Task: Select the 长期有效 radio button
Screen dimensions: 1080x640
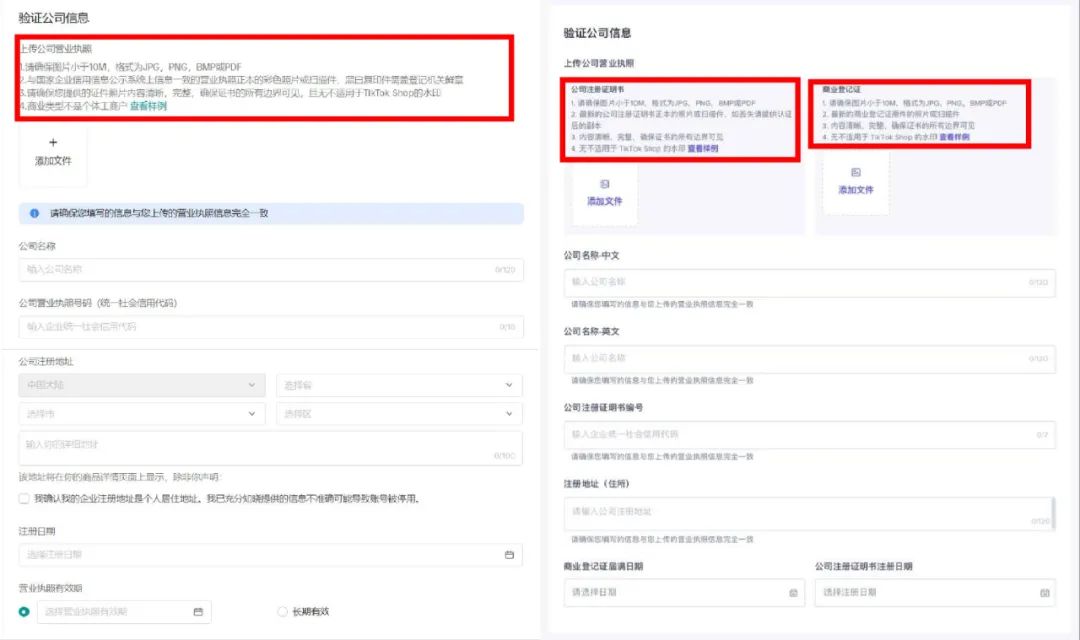Action: [283, 611]
